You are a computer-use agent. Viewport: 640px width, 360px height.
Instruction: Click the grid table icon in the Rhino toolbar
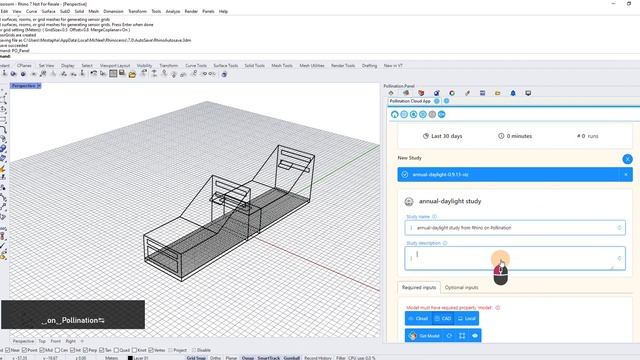(x=113, y=73)
